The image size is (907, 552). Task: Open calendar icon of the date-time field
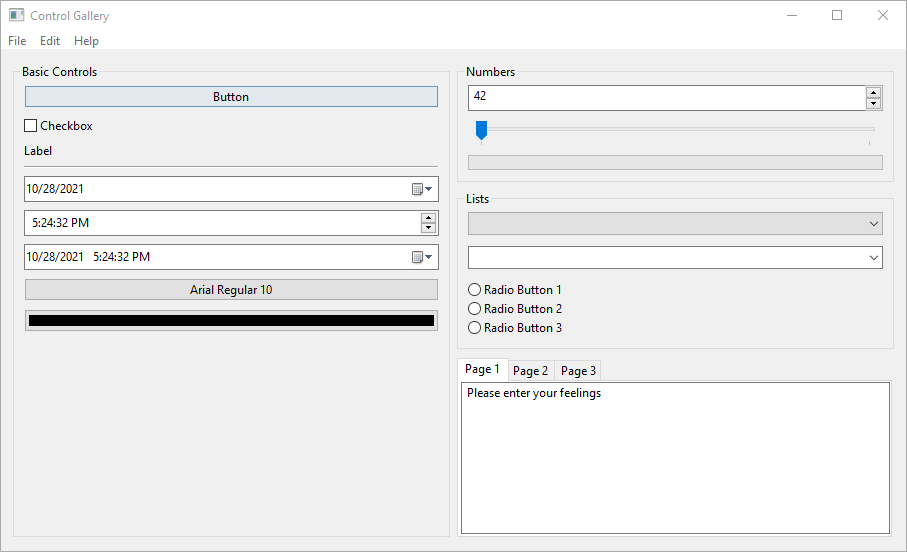422,257
